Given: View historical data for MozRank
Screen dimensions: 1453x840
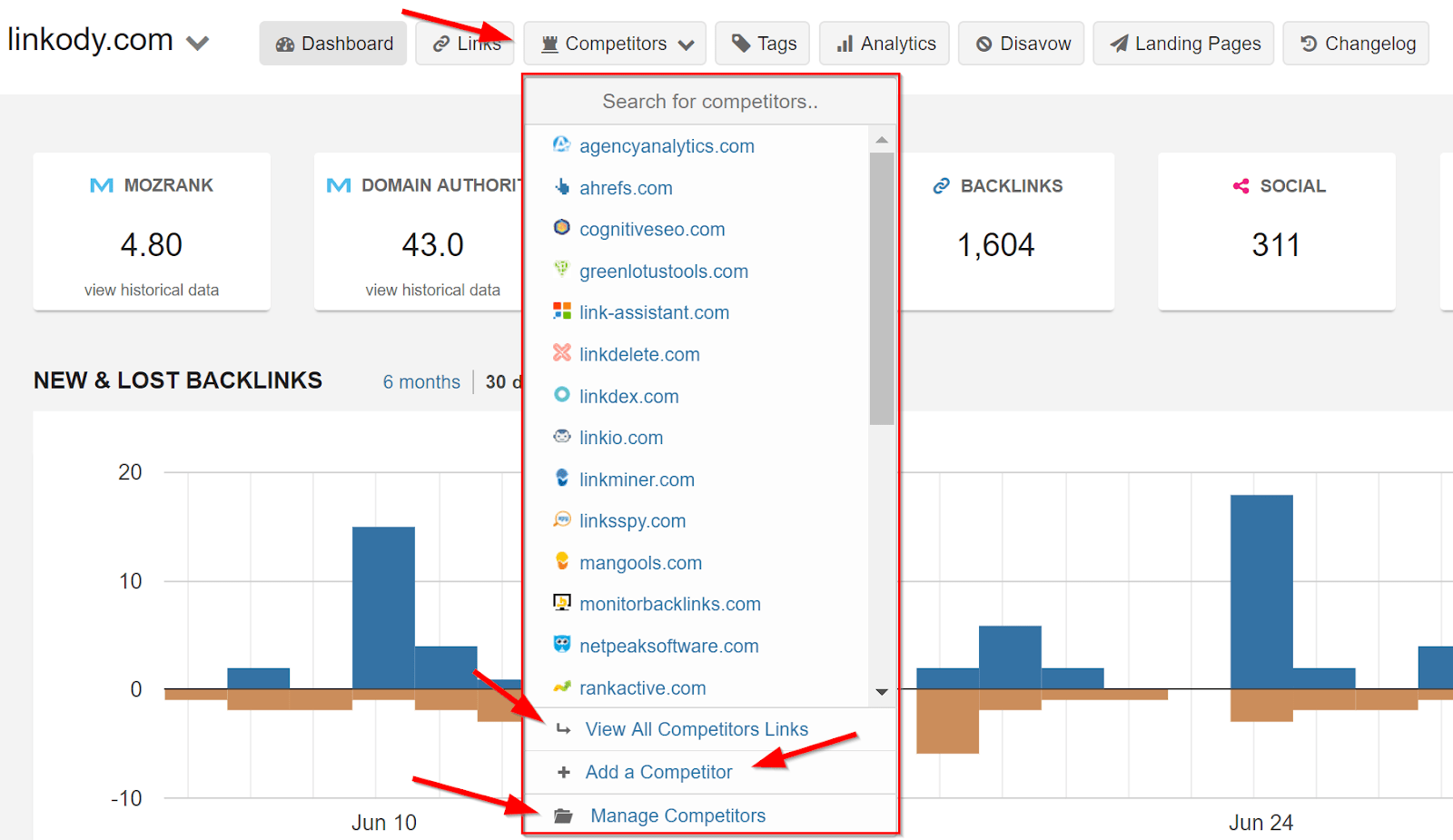Looking at the screenshot, I should tap(152, 290).
